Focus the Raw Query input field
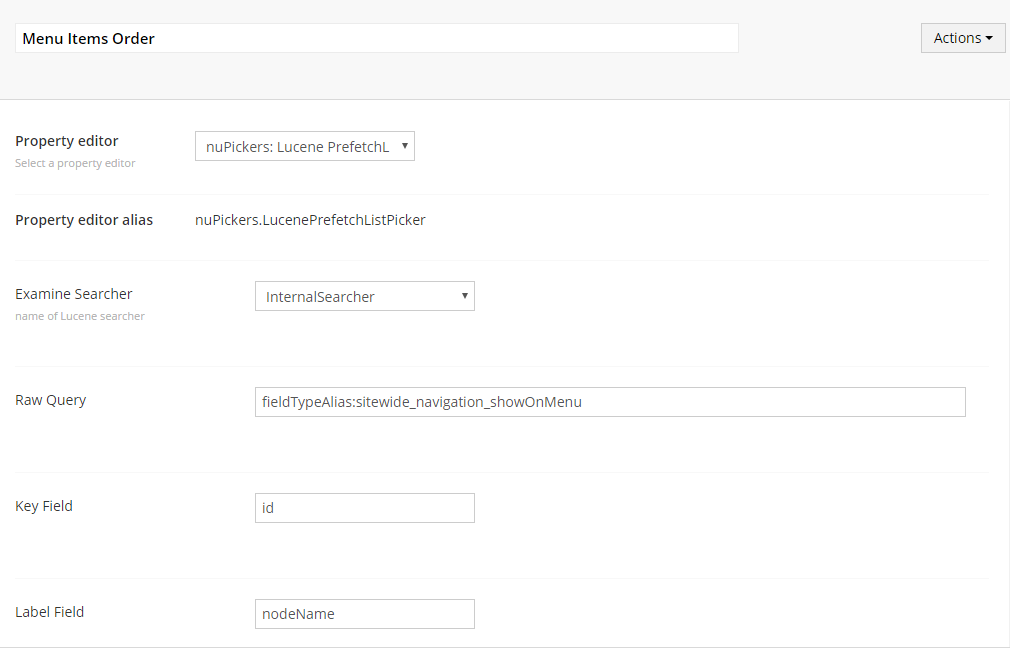Viewport: 1010px width, 648px height. click(610, 402)
